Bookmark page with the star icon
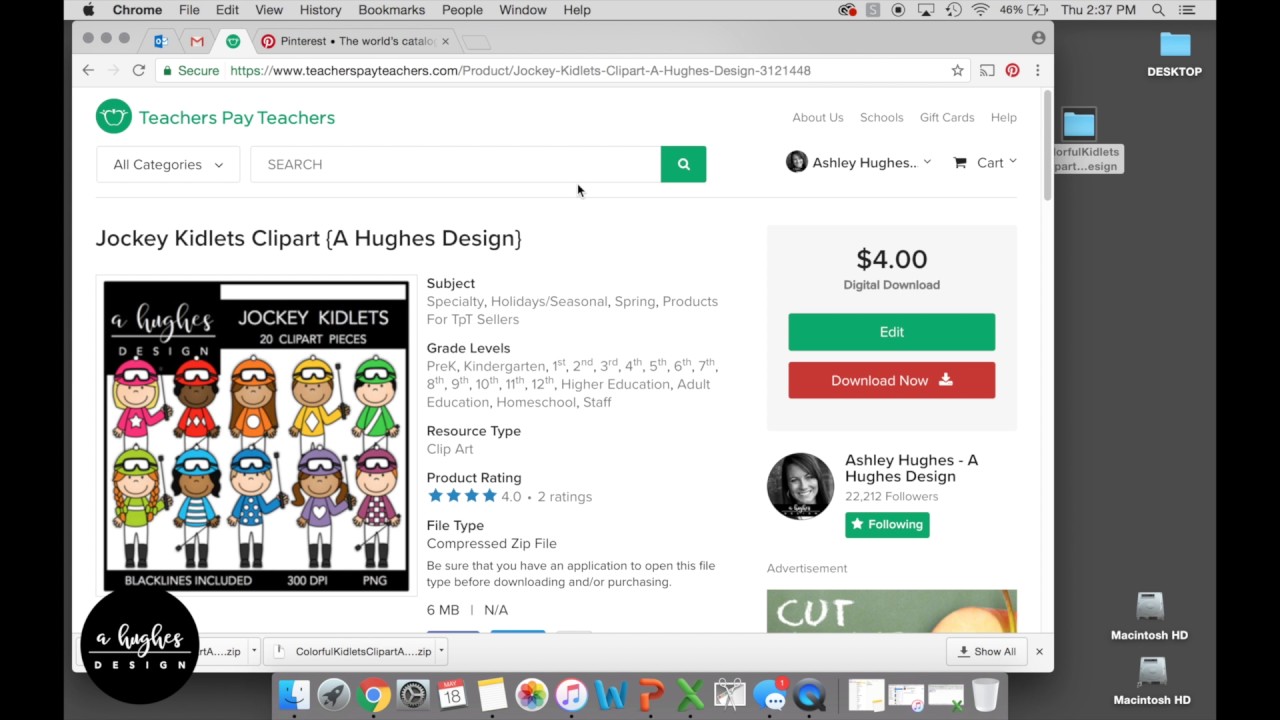 (957, 71)
